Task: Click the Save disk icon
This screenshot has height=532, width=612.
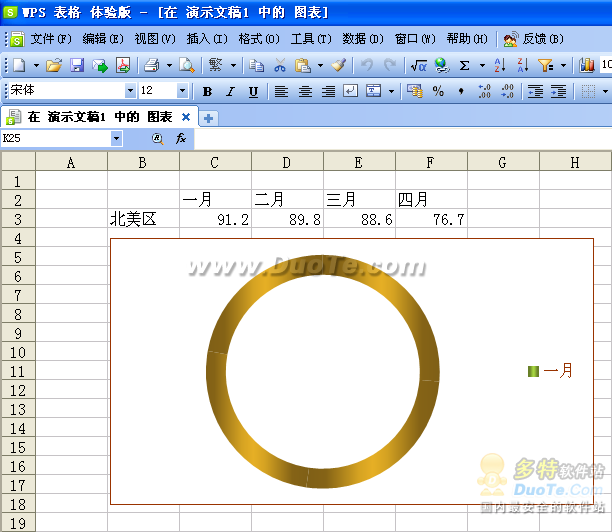Action: coord(77,65)
